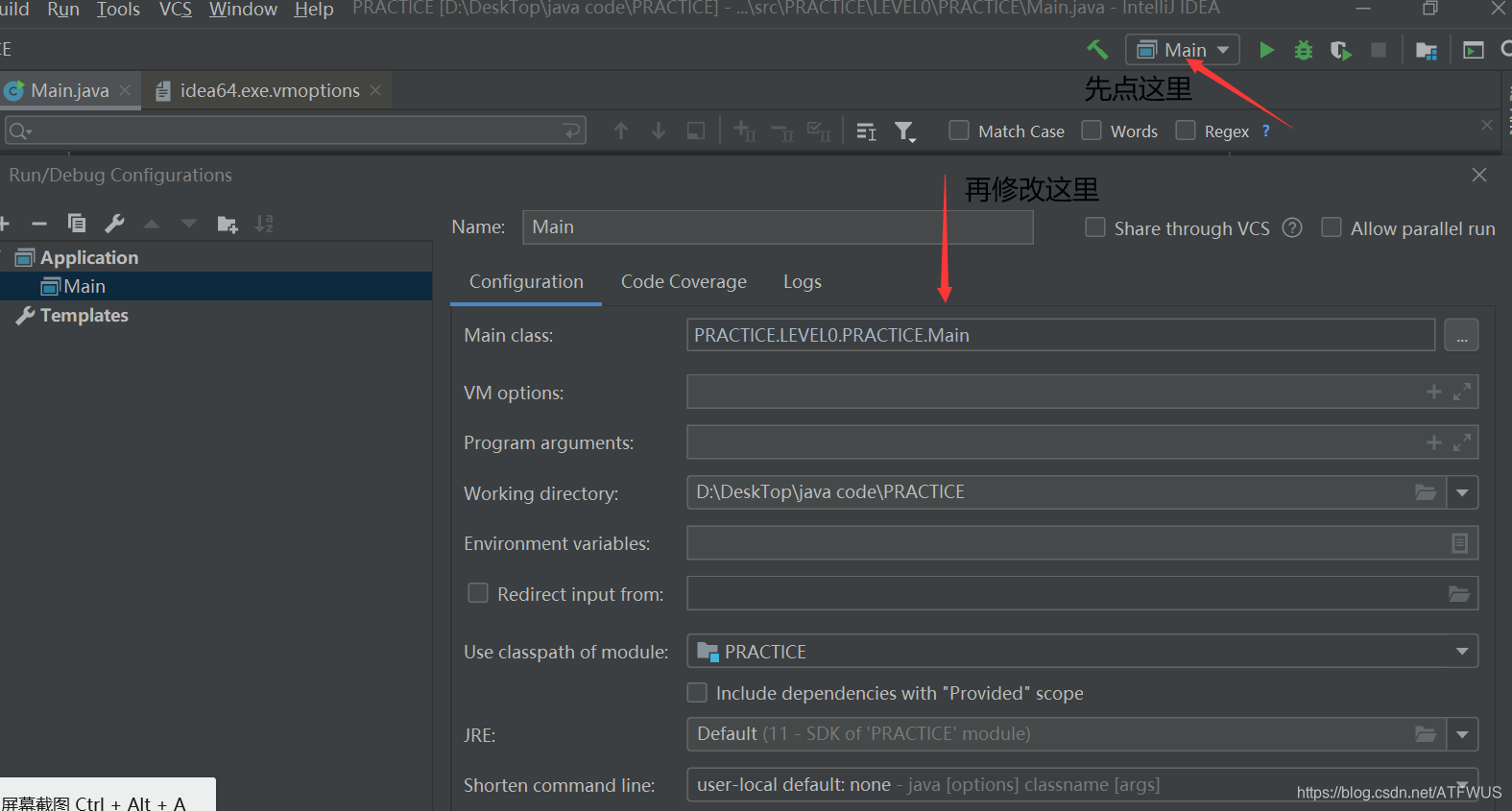Click the Filter search results funnel icon
Image resolution: width=1512 pixels, height=811 pixels.
click(x=904, y=131)
